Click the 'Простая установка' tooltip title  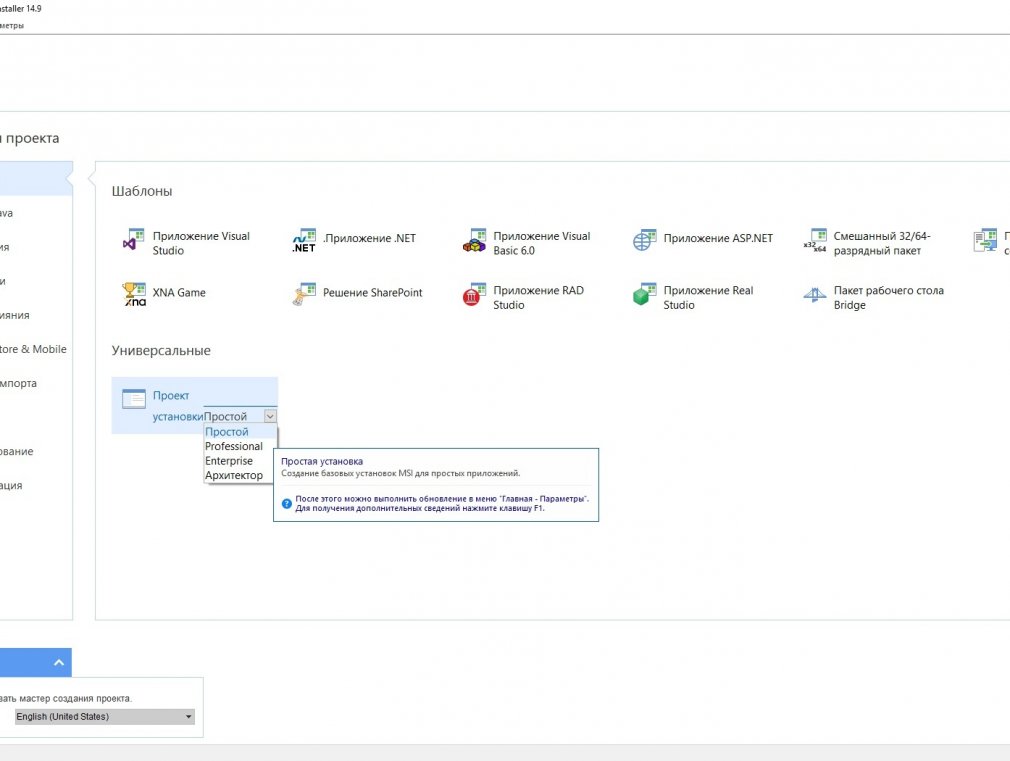[322, 461]
